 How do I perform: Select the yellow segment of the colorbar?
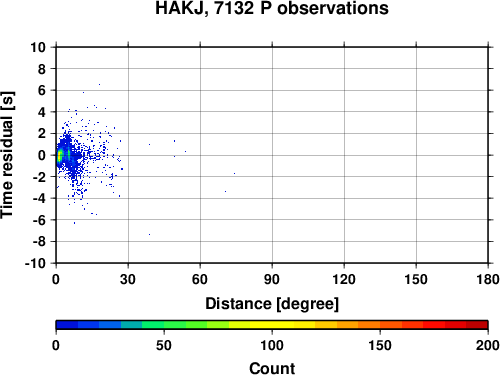click(272, 325)
